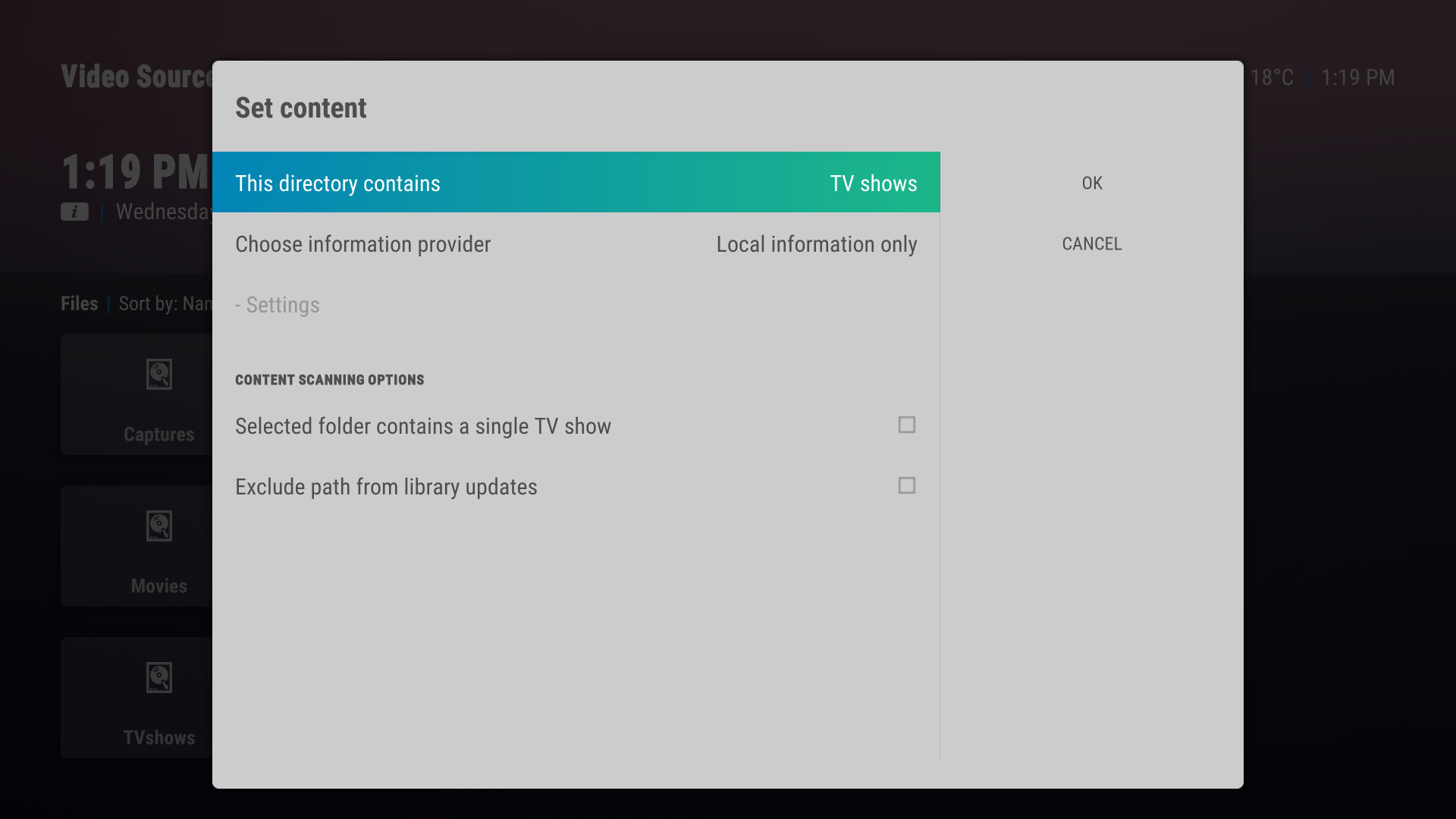Click the info 'i' icon by the date

click(74, 212)
